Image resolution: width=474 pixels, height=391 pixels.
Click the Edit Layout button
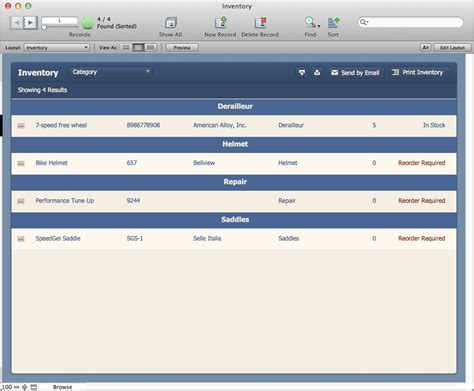pos(452,48)
